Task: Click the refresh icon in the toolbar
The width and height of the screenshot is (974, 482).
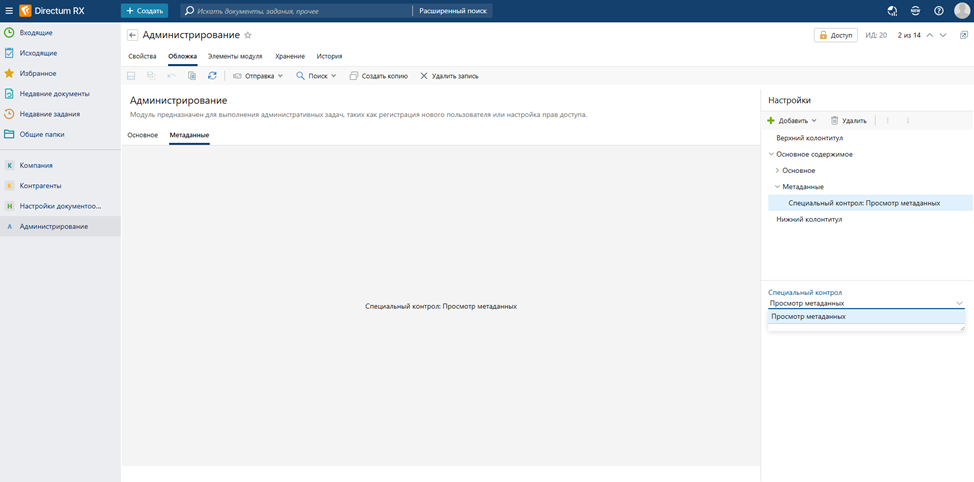Action: (x=212, y=75)
